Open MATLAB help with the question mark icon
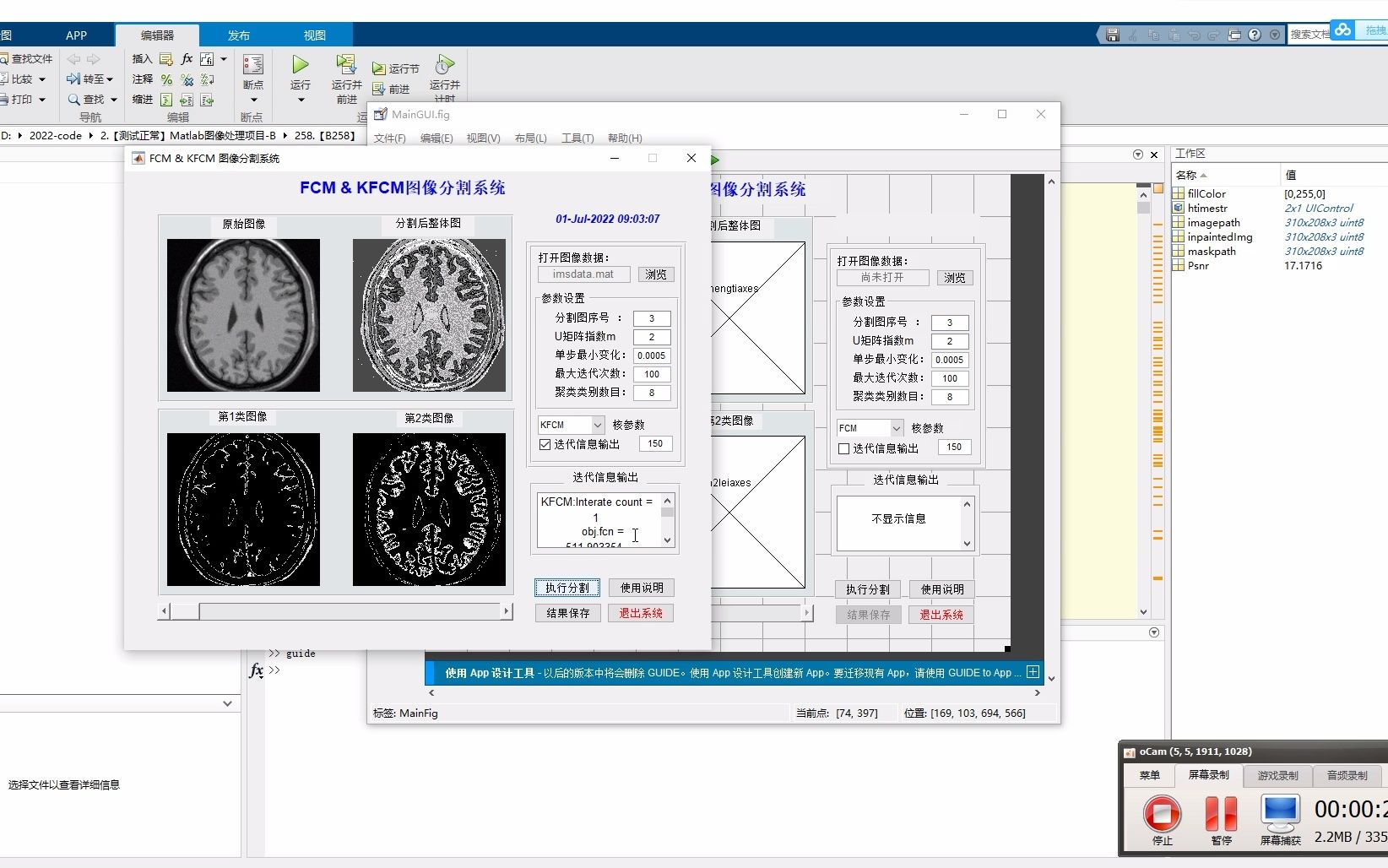 (1255, 35)
